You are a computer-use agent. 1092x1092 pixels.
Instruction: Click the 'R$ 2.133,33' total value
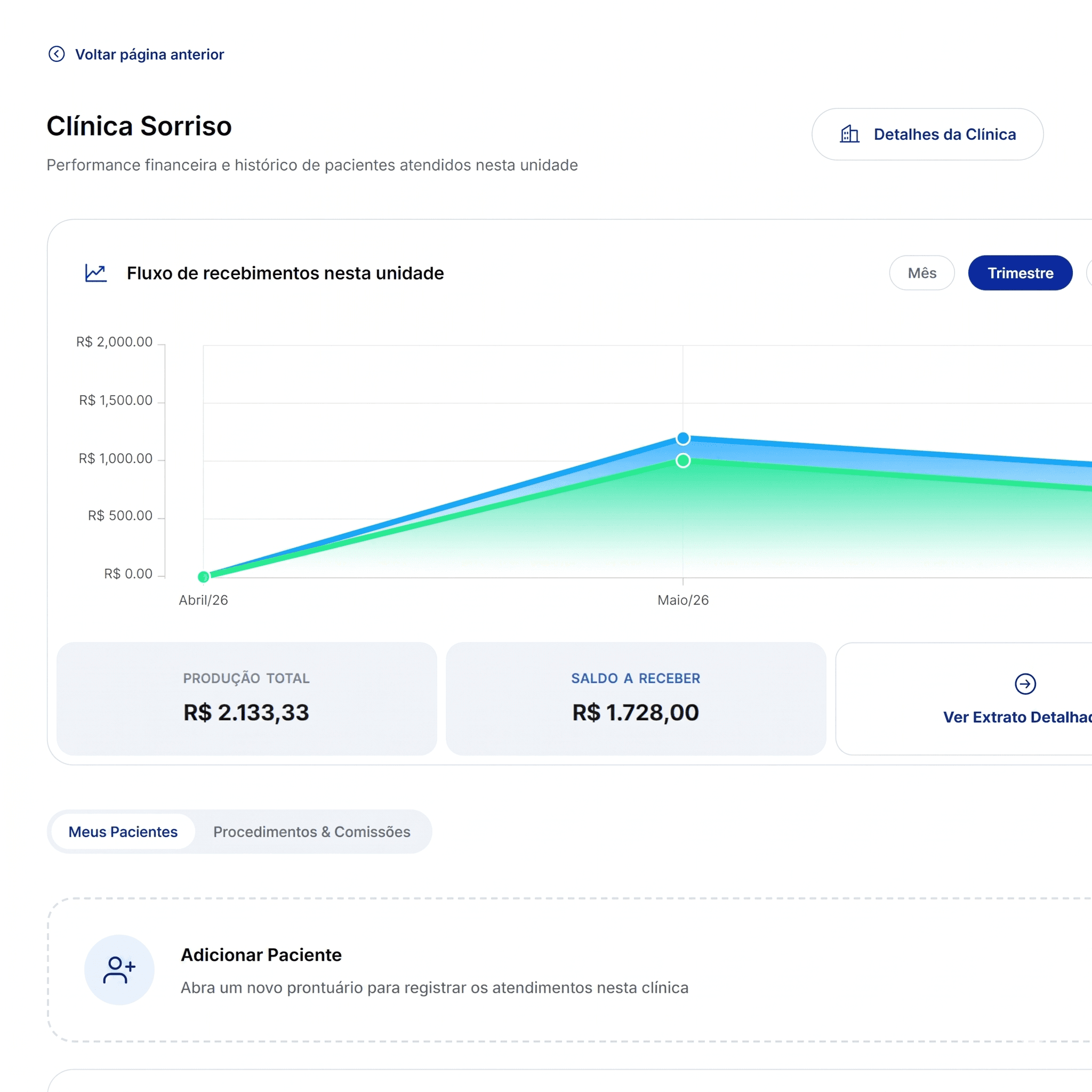tap(246, 712)
